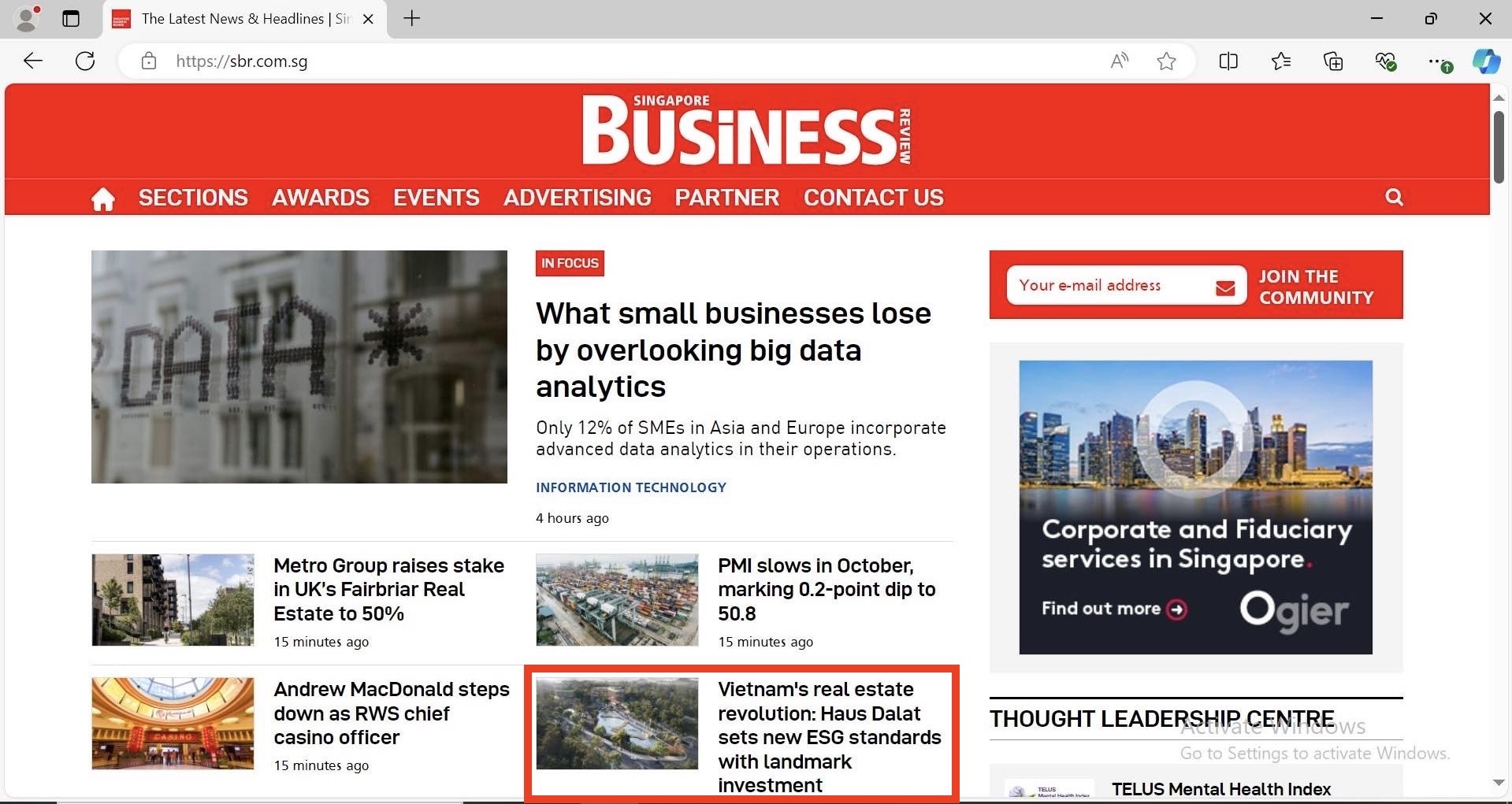Open the big data analytics headline
Screen dimensions: 1512x804
click(x=733, y=350)
